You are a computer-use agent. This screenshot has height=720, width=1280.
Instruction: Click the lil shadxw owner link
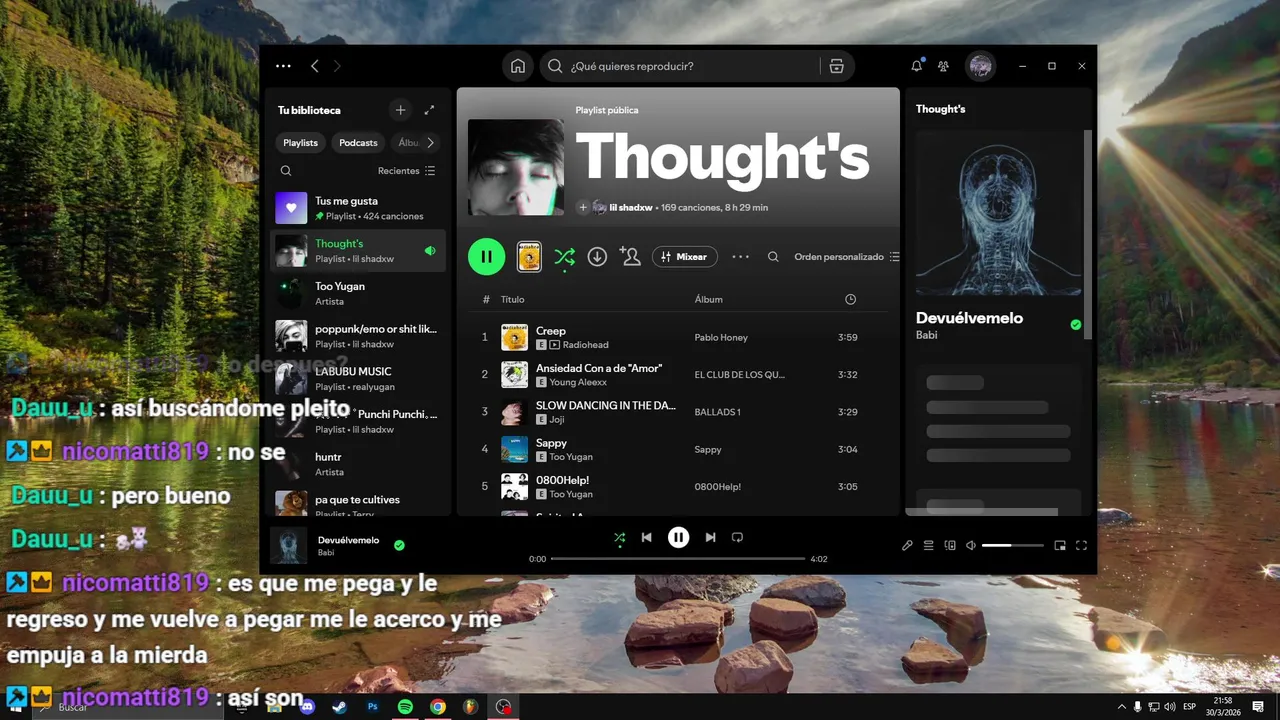click(x=631, y=207)
